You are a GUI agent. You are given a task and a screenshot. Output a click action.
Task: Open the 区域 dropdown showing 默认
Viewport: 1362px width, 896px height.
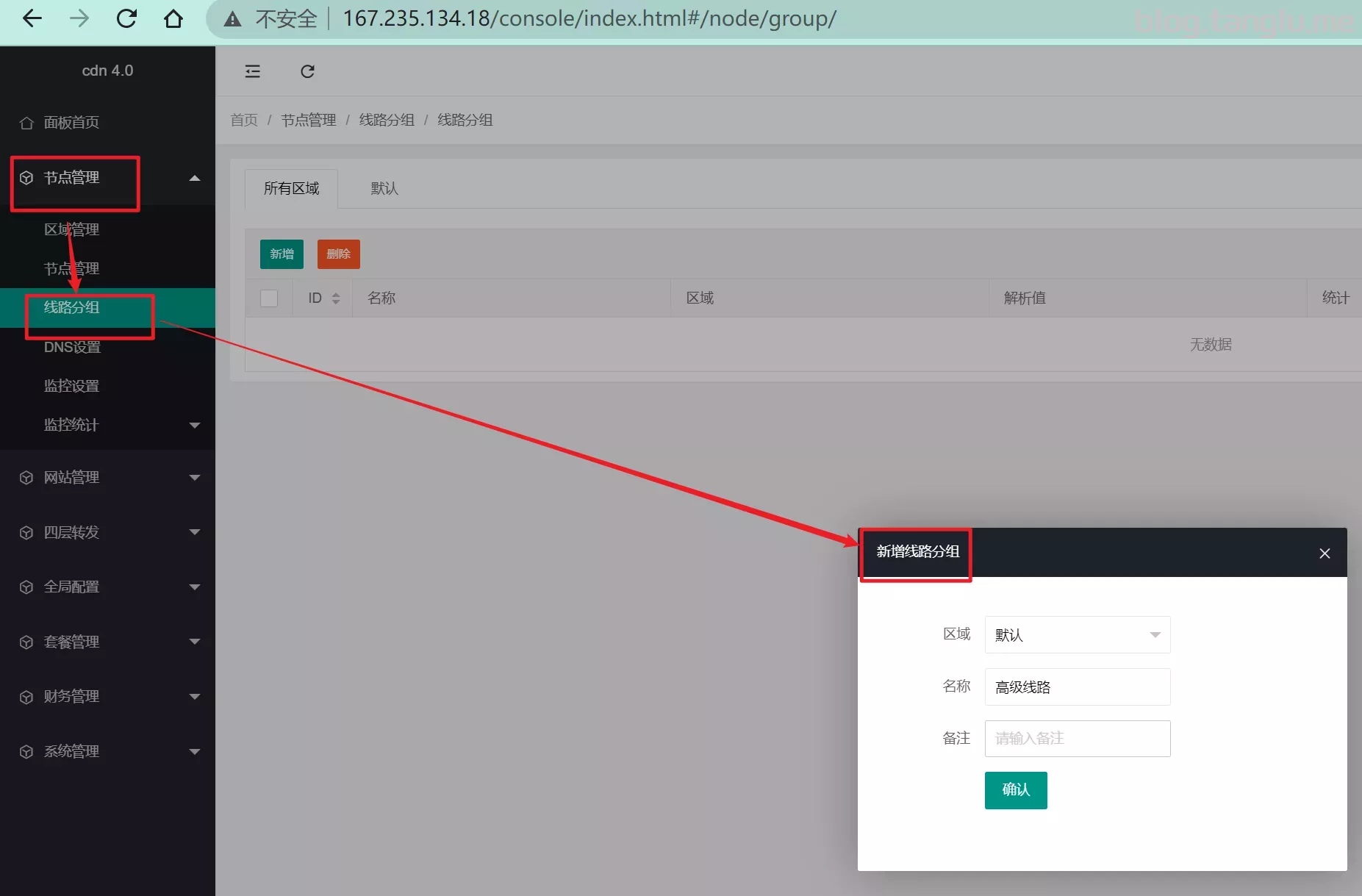pyautogui.click(x=1077, y=635)
